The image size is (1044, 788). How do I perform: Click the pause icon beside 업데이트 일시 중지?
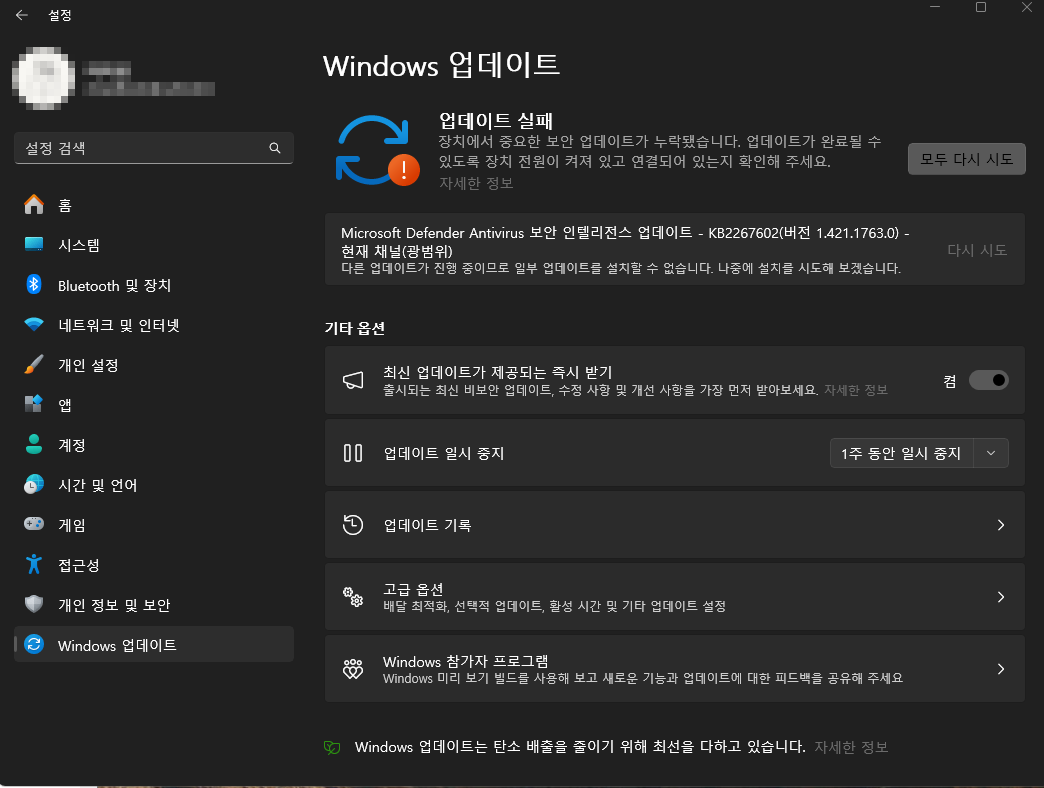[x=353, y=453]
